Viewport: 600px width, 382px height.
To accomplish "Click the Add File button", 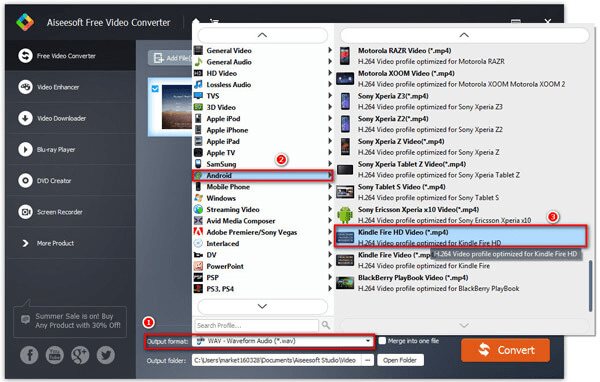I will coord(171,58).
